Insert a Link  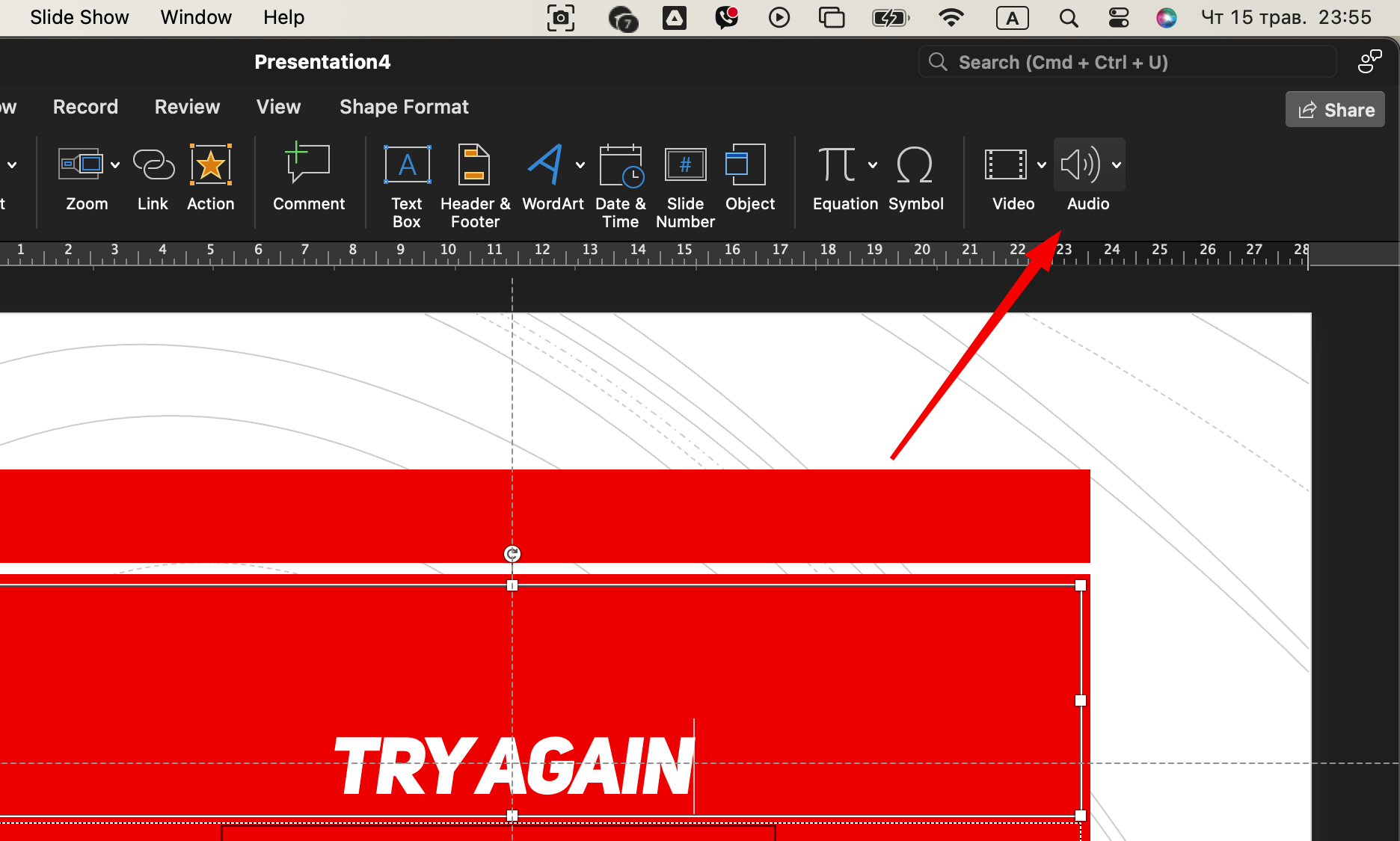[x=153, y=179]
